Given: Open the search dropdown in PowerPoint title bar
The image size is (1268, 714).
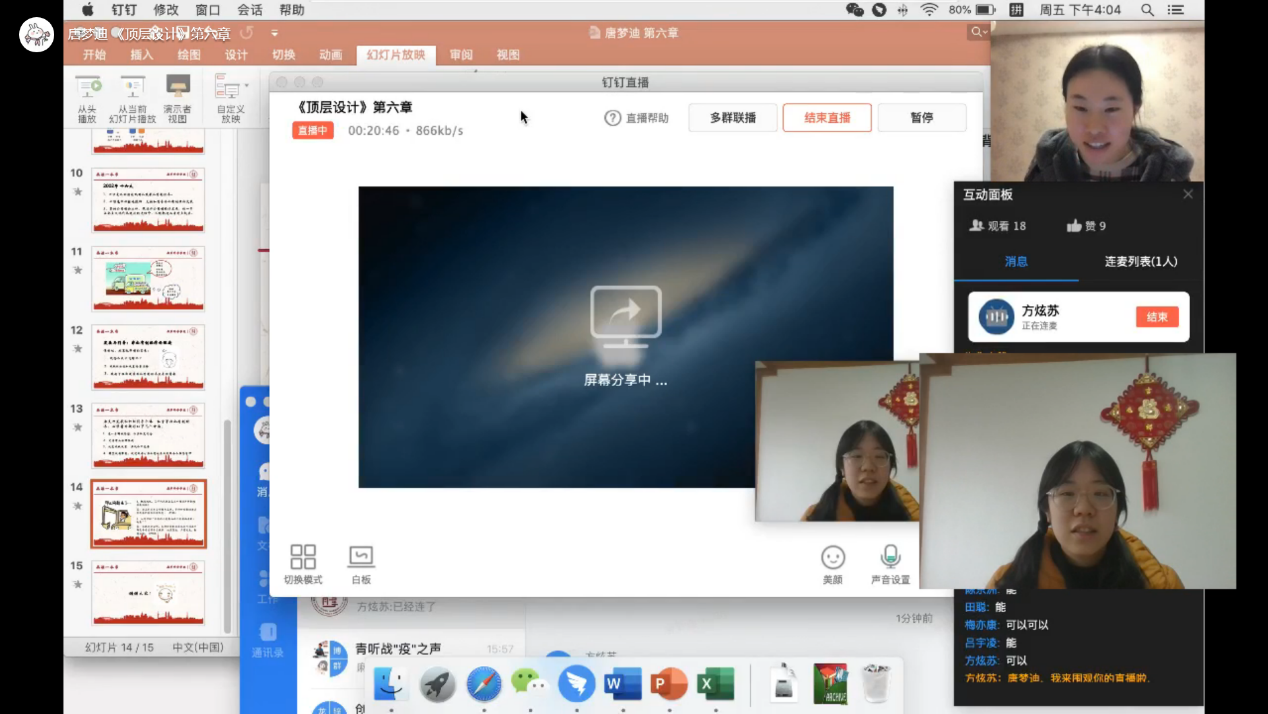Looking at the screenshot, I should pos(978,32).
